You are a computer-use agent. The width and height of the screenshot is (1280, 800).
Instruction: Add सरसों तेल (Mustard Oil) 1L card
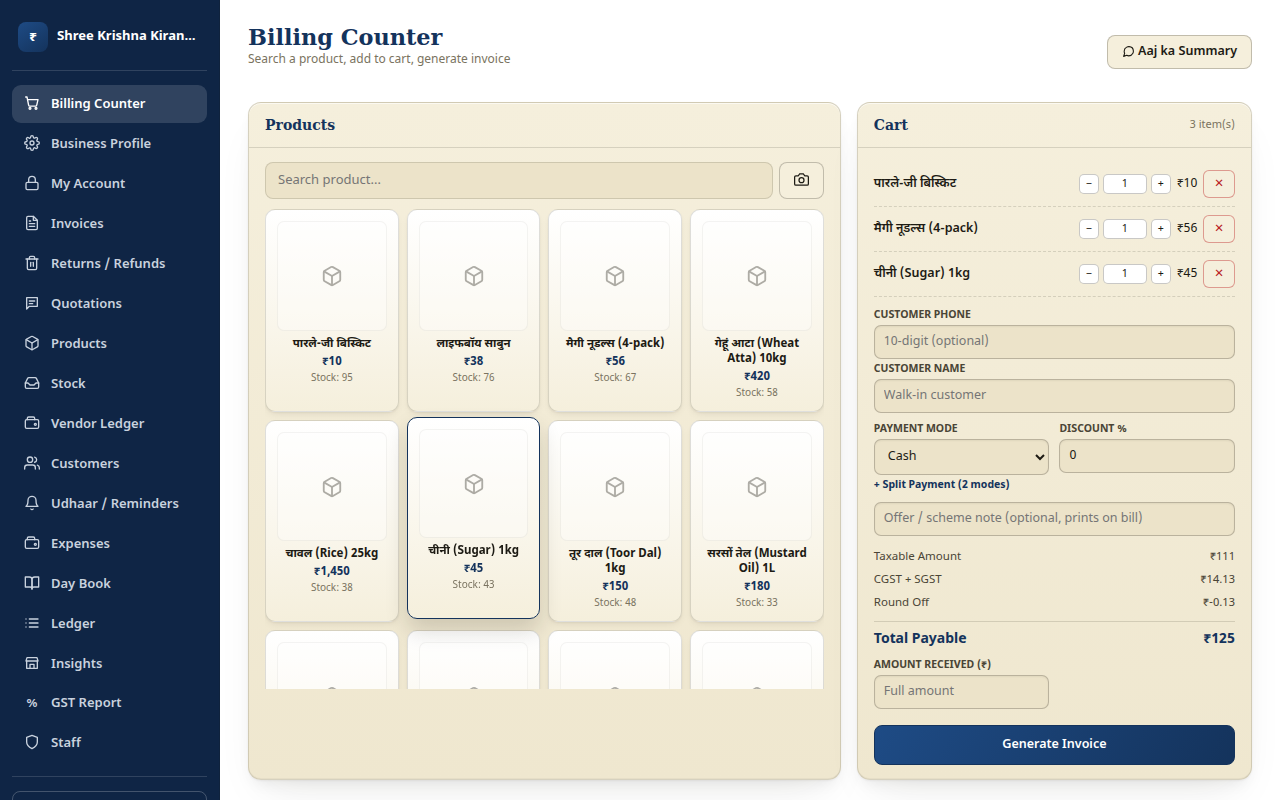(x=757, y=521)
